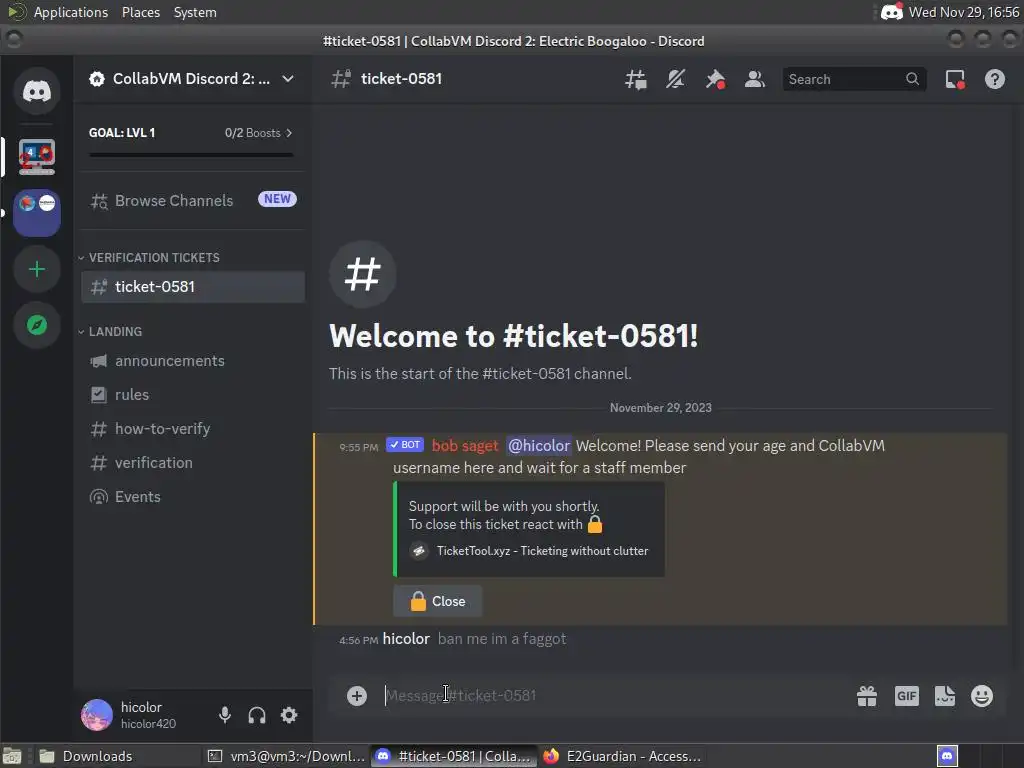The width and height of the screenshot is (1024, 768).
Task: Toggle the Notification Settings bell icon
Action: tap(675, 80)
